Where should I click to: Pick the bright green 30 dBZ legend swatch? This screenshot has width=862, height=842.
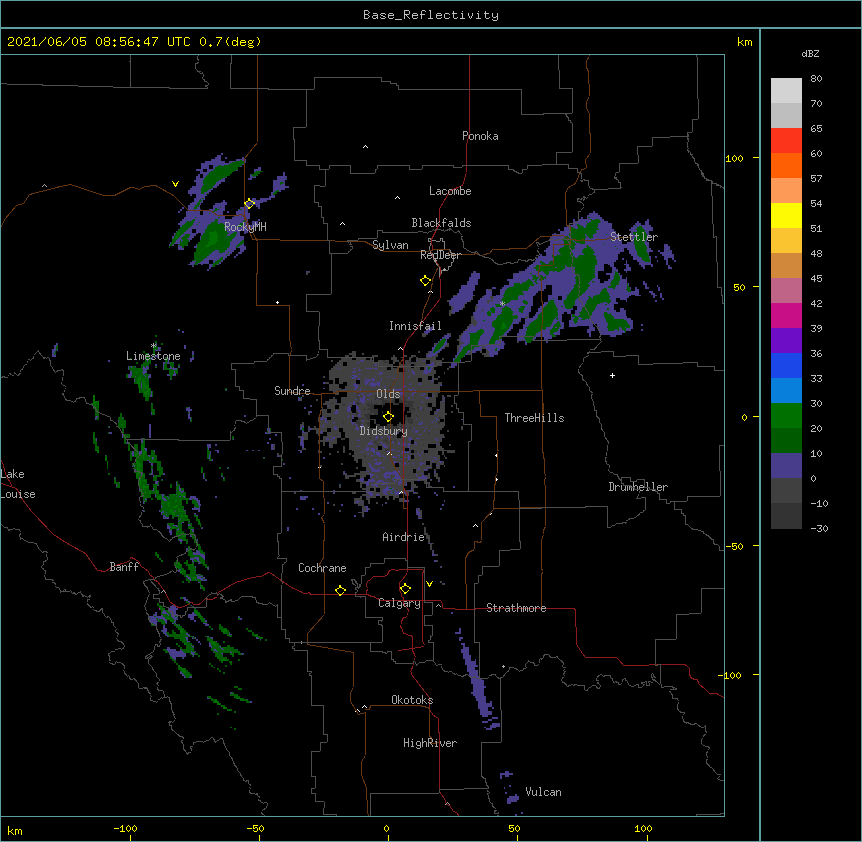click(786, 416)
